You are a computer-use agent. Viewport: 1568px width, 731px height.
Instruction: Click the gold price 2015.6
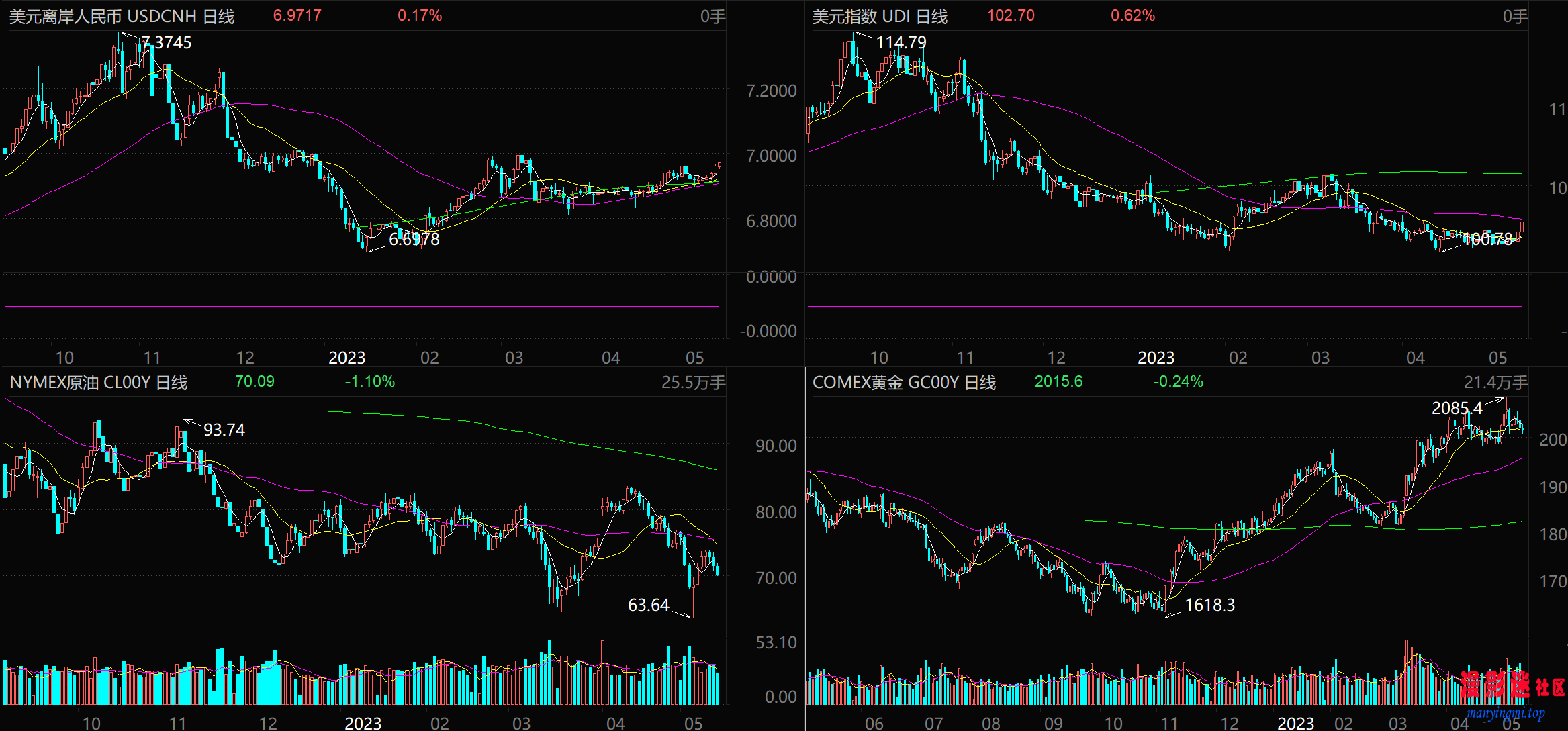click(1059, 381)
